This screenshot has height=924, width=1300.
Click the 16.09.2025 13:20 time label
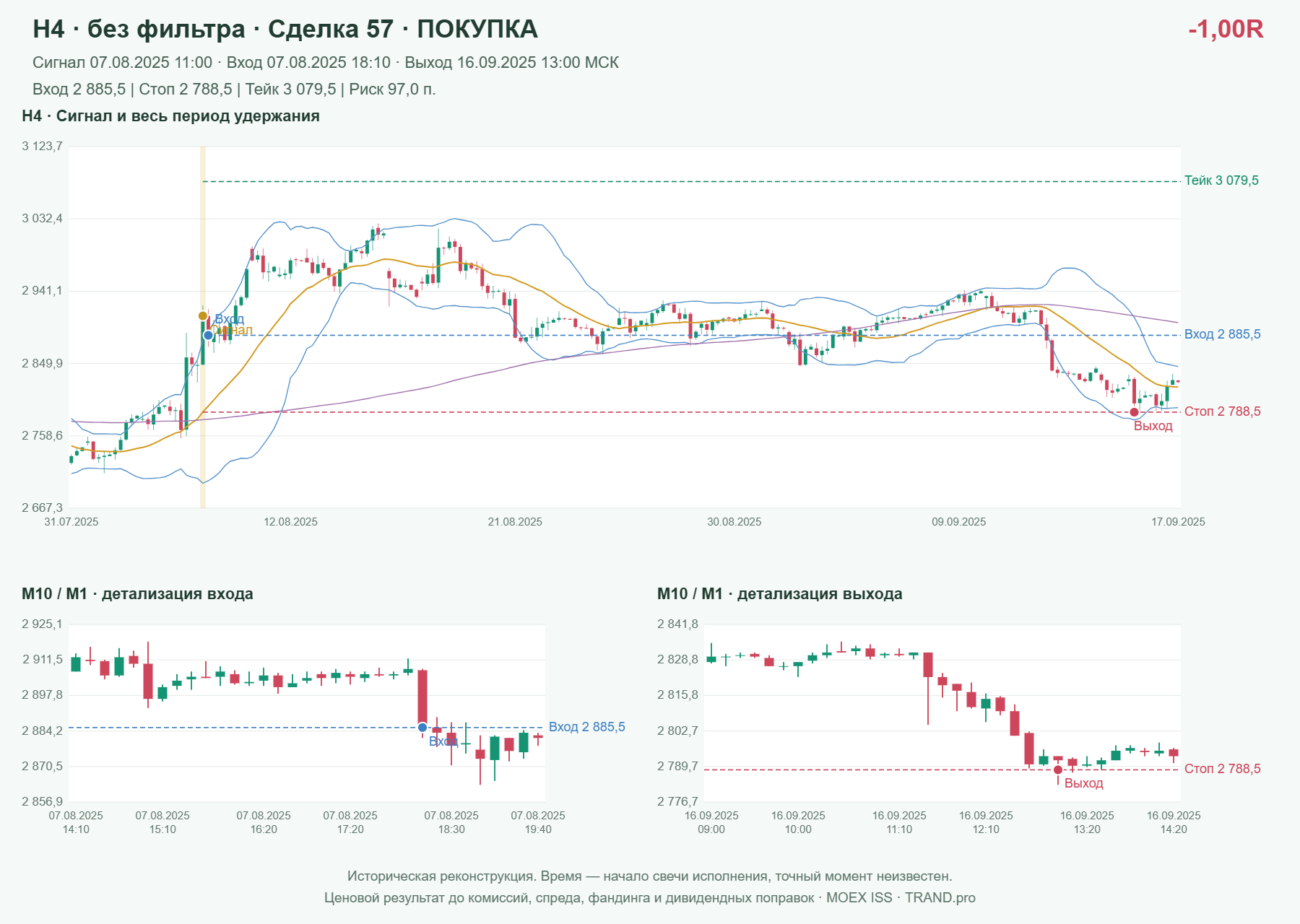[1087, 822]
